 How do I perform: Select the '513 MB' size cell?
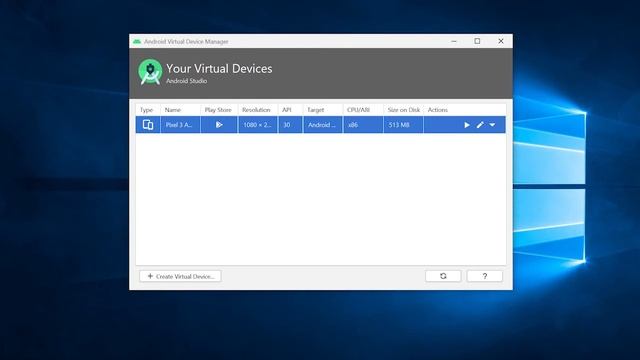coord(403,125)
